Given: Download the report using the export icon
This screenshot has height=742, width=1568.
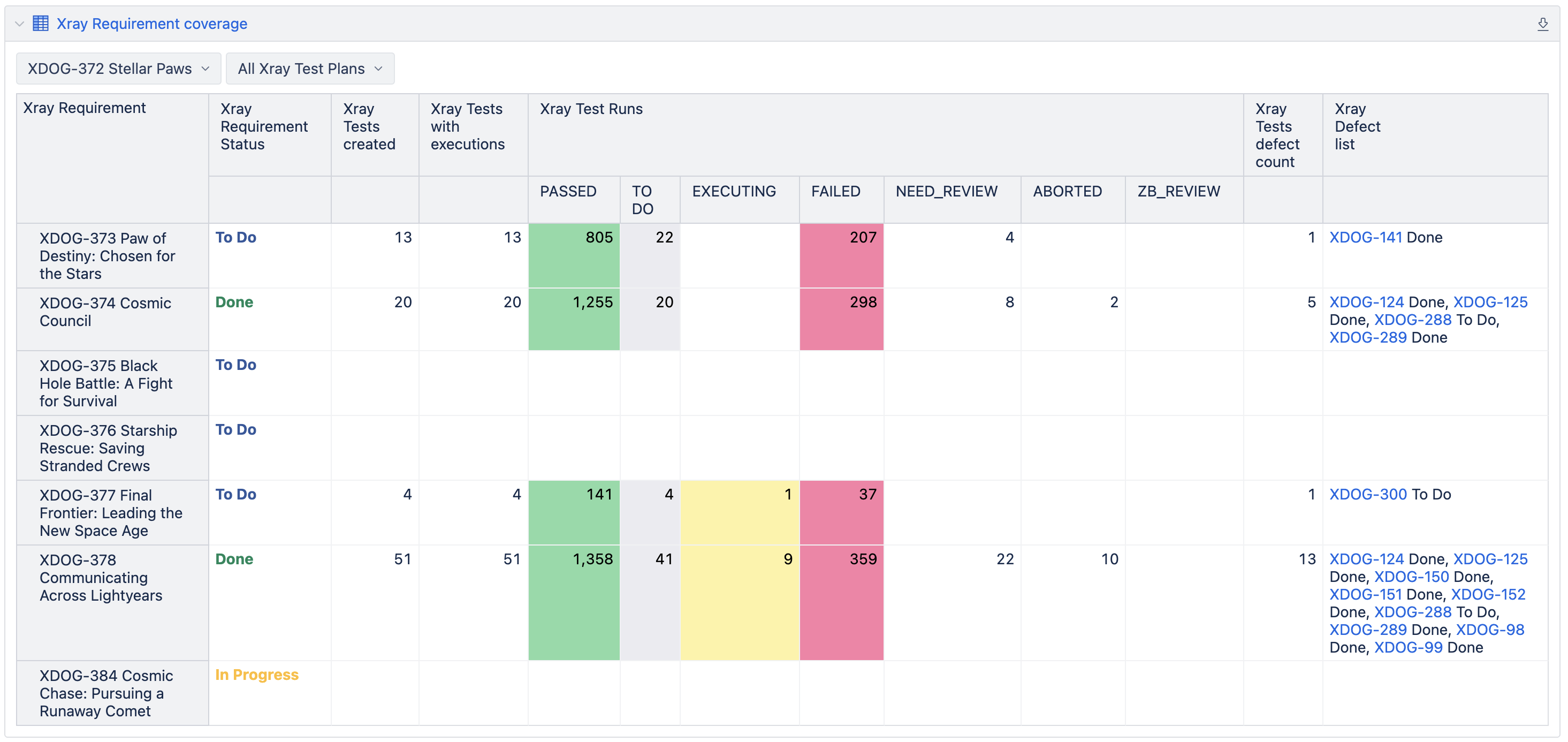Looking at the screenshot, I should (x=1542, y=24).
